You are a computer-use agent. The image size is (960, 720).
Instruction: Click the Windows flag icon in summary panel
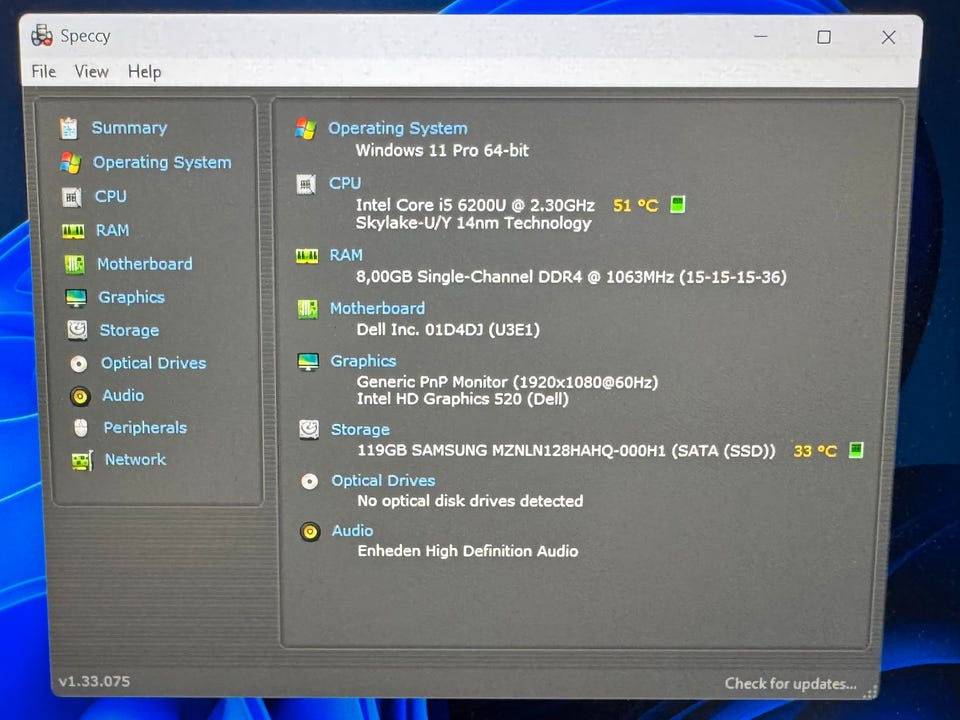pos(306,129)
